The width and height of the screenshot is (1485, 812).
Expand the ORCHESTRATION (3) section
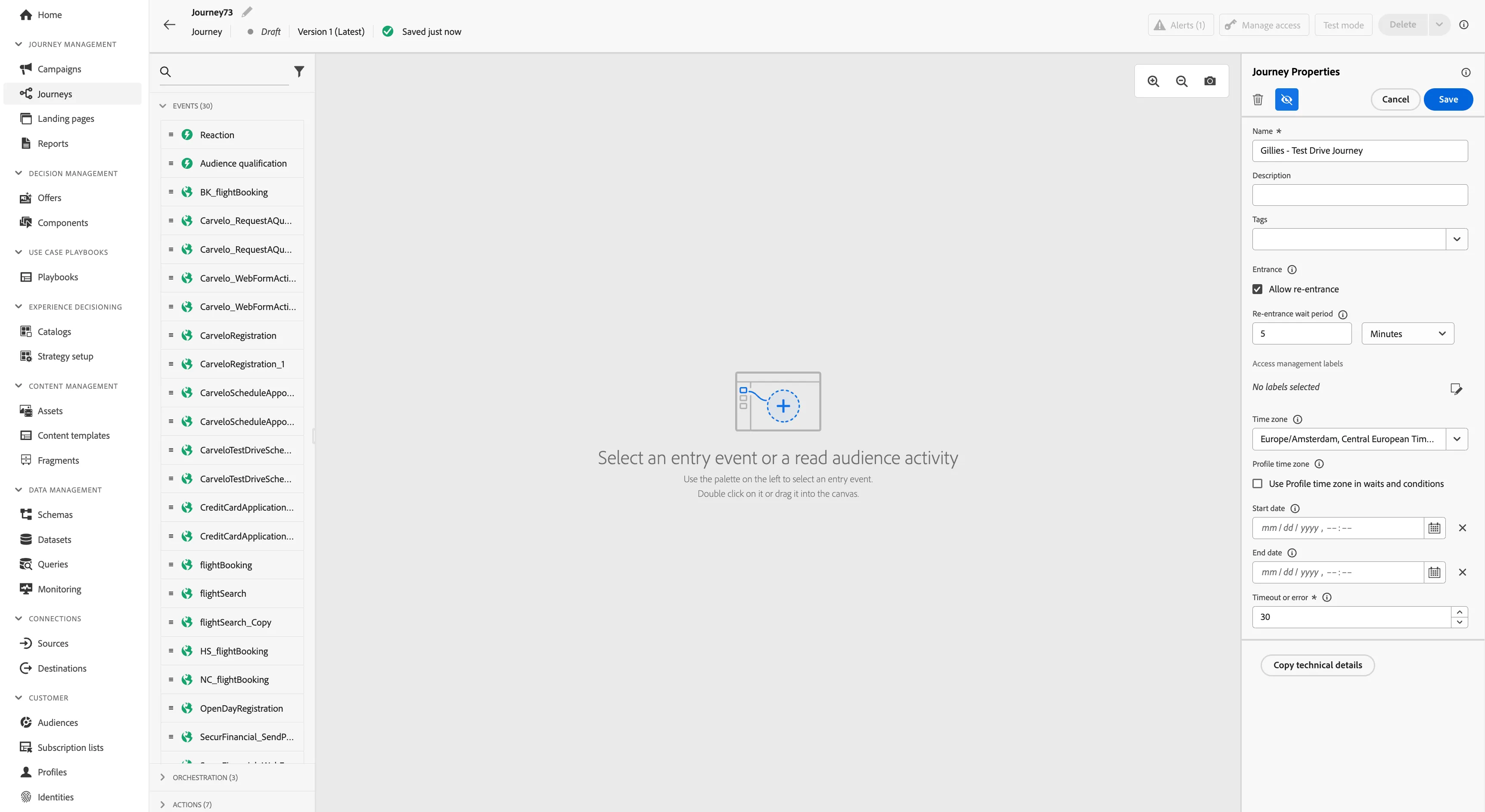pyautogui.click(x=162, y=778)
